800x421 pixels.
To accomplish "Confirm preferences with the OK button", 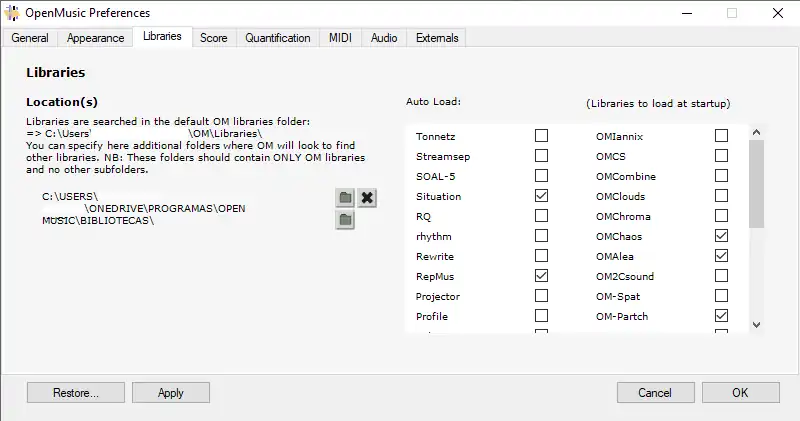I will pyautogui.click(x=740, y=393).
